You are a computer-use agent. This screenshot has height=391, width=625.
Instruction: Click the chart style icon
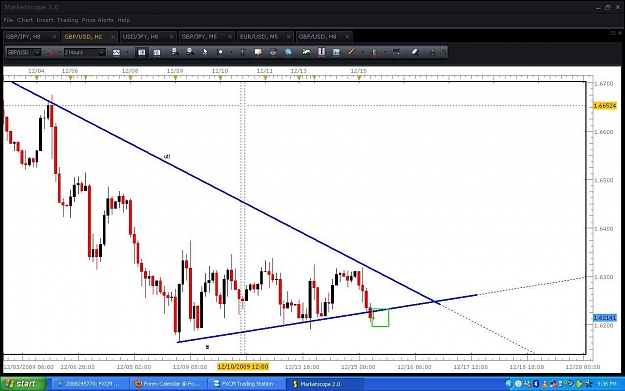pos(116,52)
